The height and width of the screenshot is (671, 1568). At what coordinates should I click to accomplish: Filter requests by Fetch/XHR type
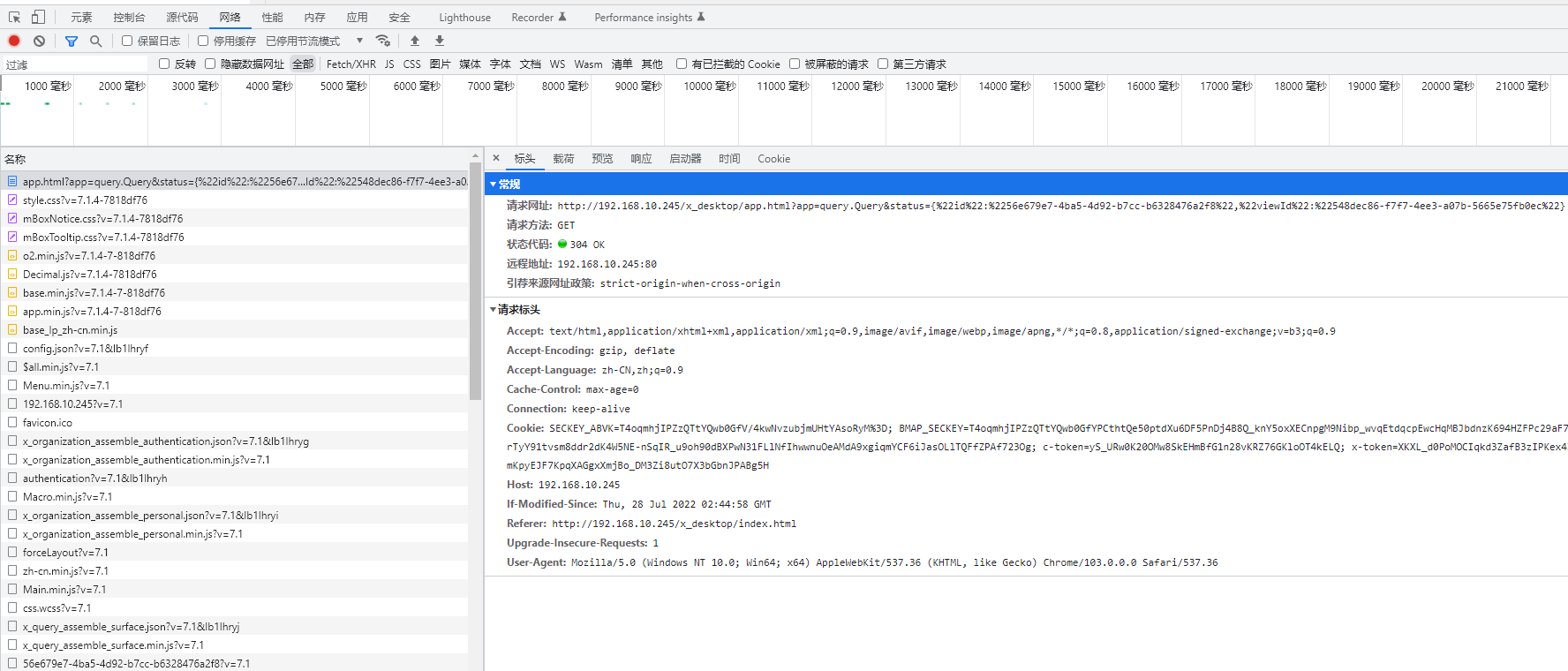[351, 64]
